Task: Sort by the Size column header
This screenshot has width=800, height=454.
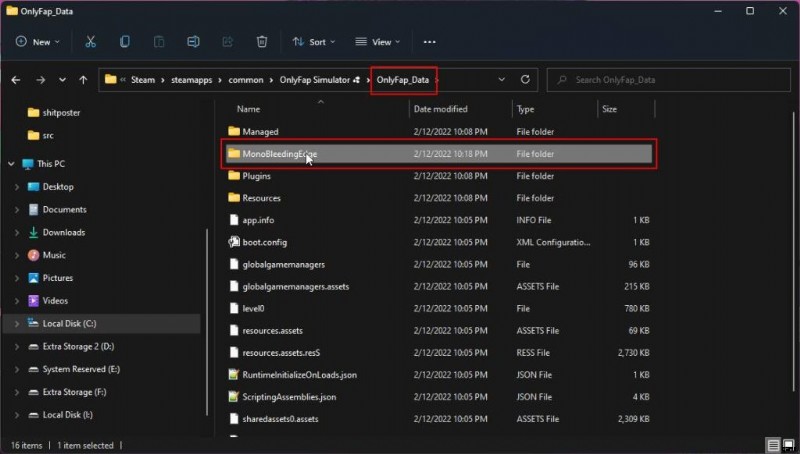Action: (609, 109)
